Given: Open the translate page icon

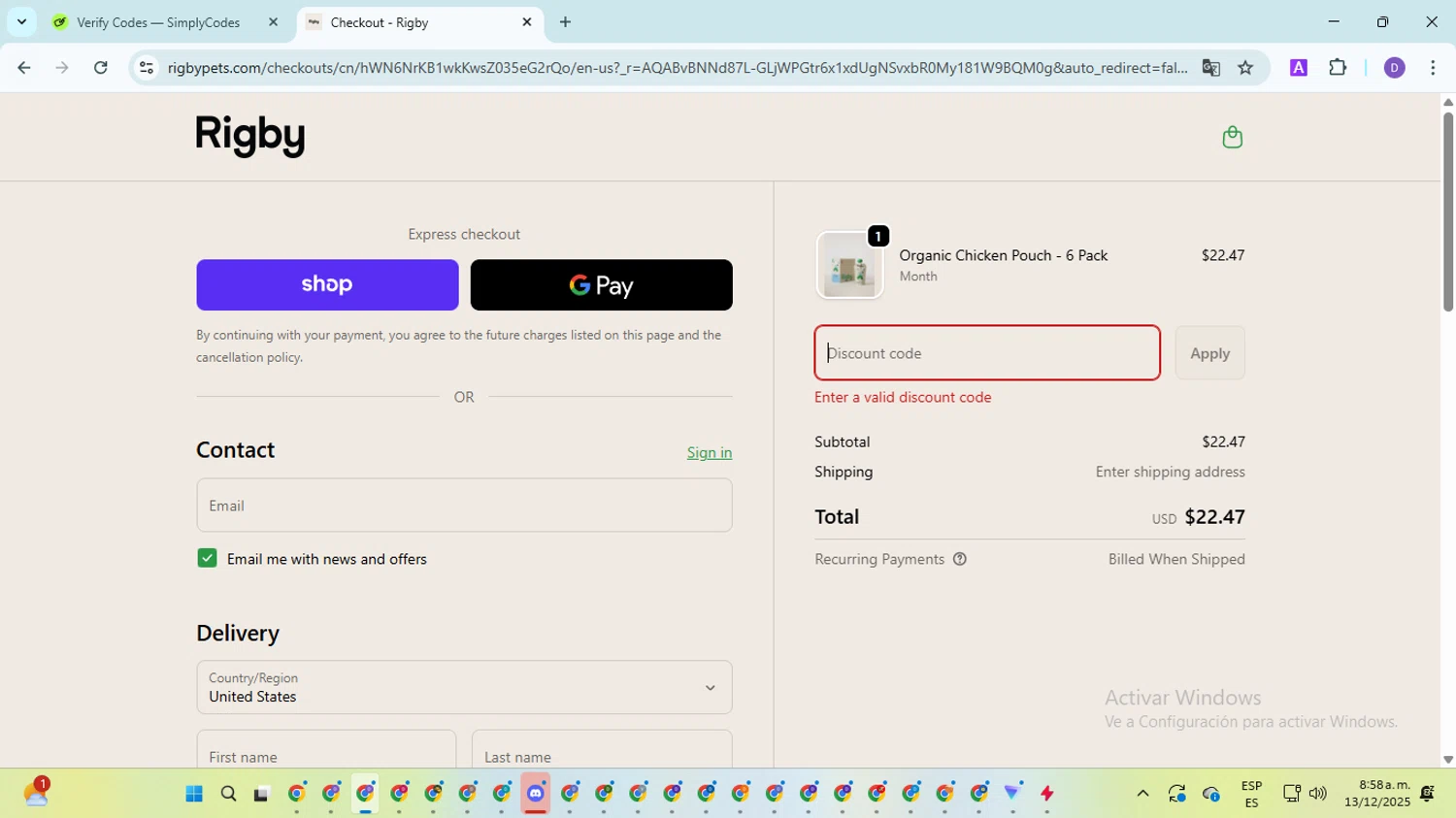Looking at the screenshot, I should tap(1210, 68).
